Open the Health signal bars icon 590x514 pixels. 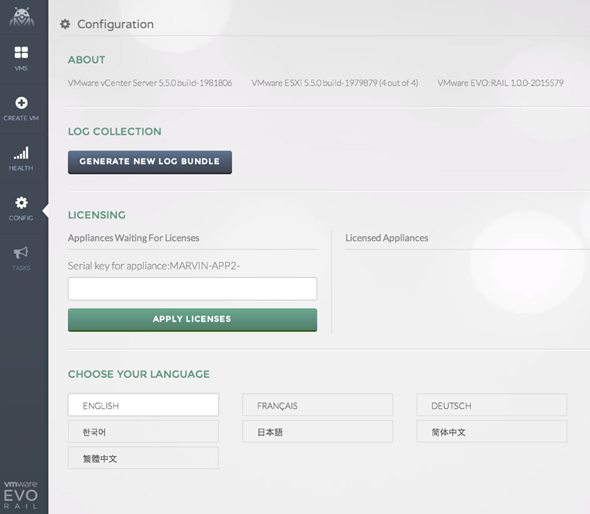[21, 153]
